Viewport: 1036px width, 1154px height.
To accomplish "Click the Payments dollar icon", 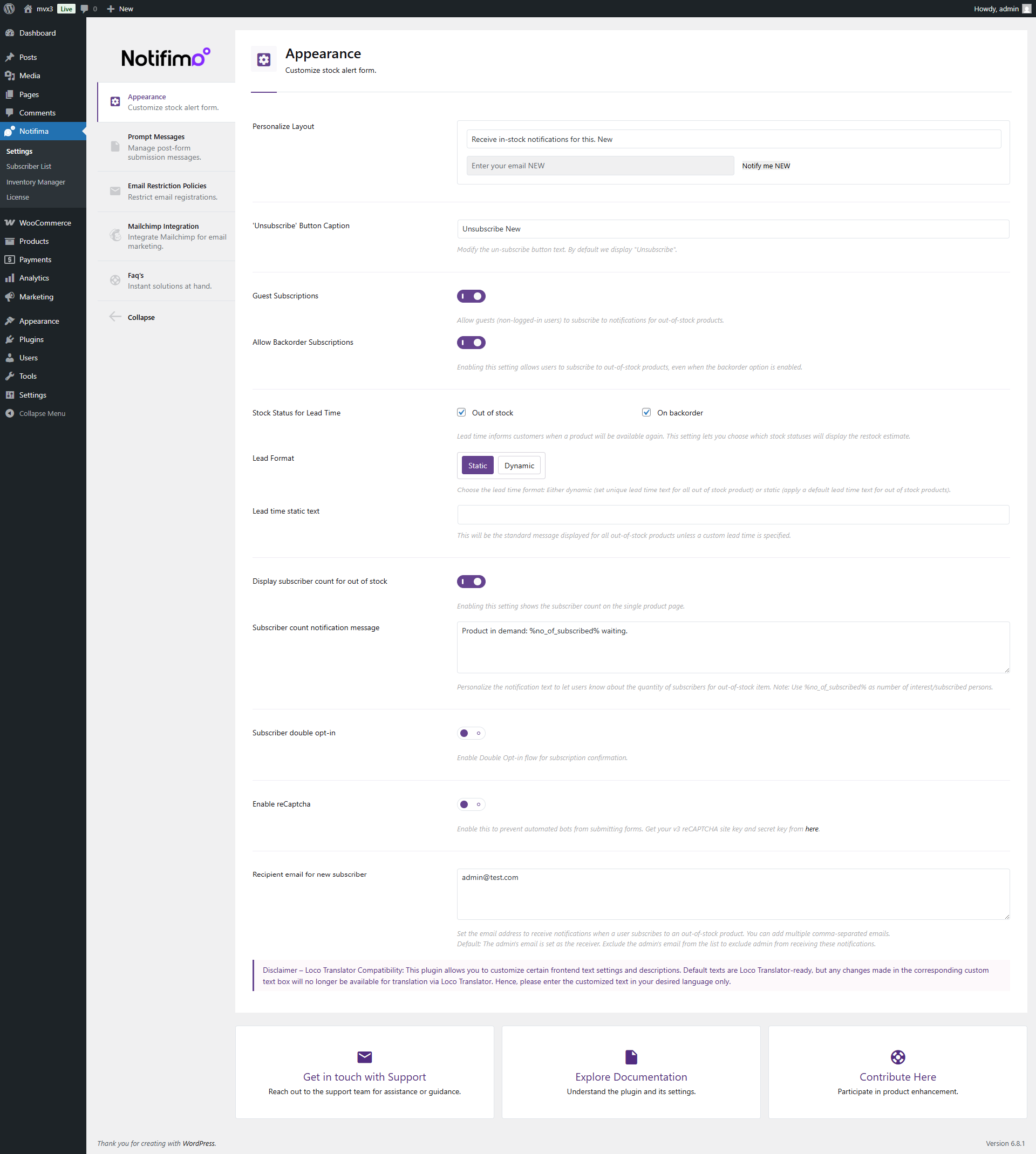I will (10, 260).
